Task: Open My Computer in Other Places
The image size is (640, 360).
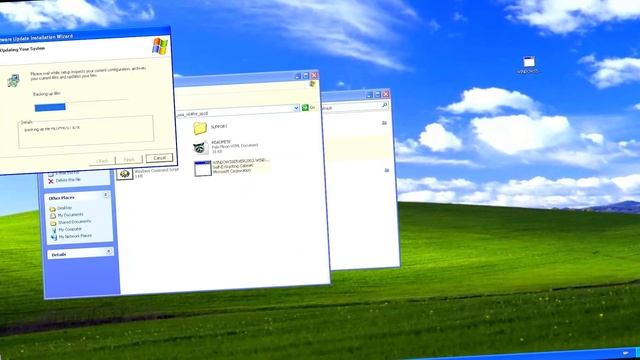Action: (x=70, y=229)
